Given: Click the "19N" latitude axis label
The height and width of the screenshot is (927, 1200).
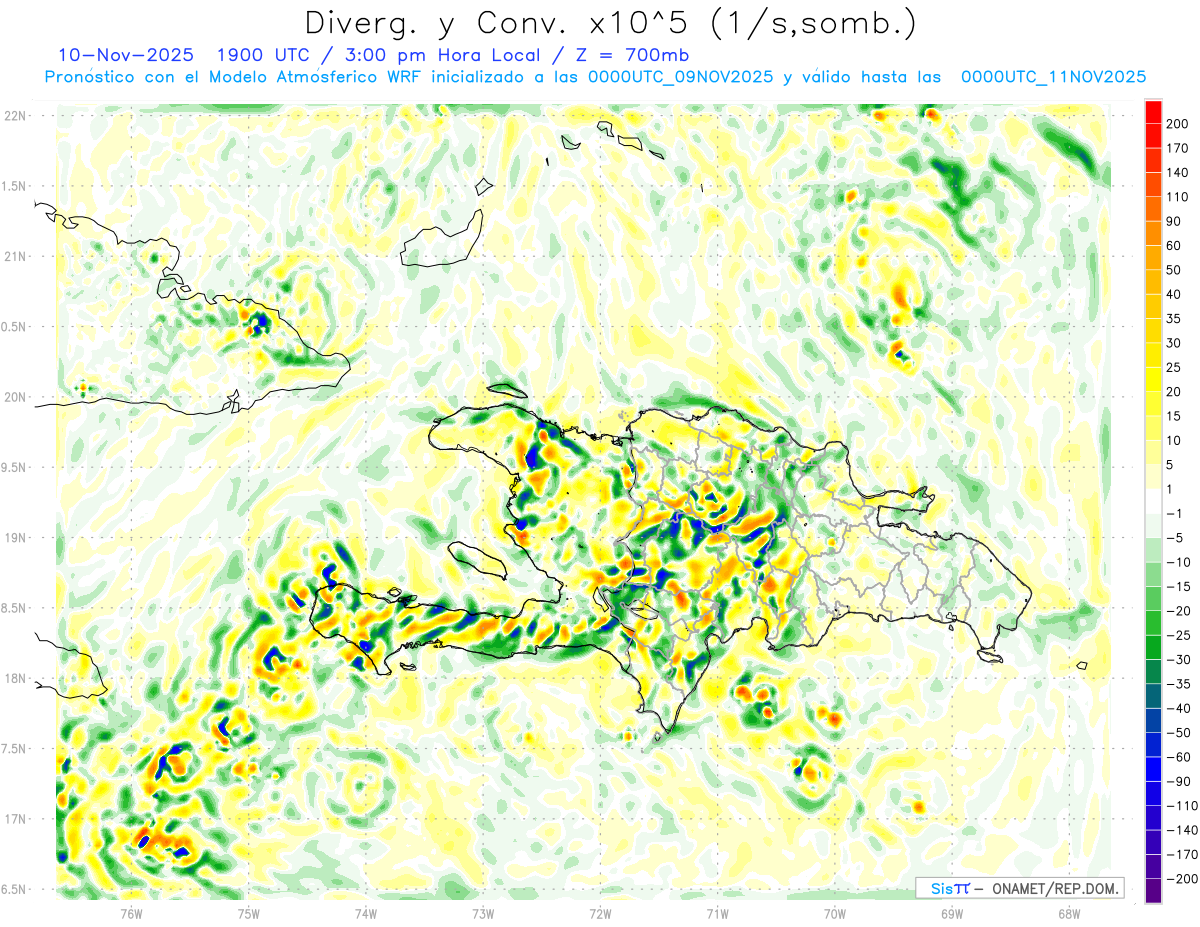Looking at the screenshot, I should tap(15, 538).
